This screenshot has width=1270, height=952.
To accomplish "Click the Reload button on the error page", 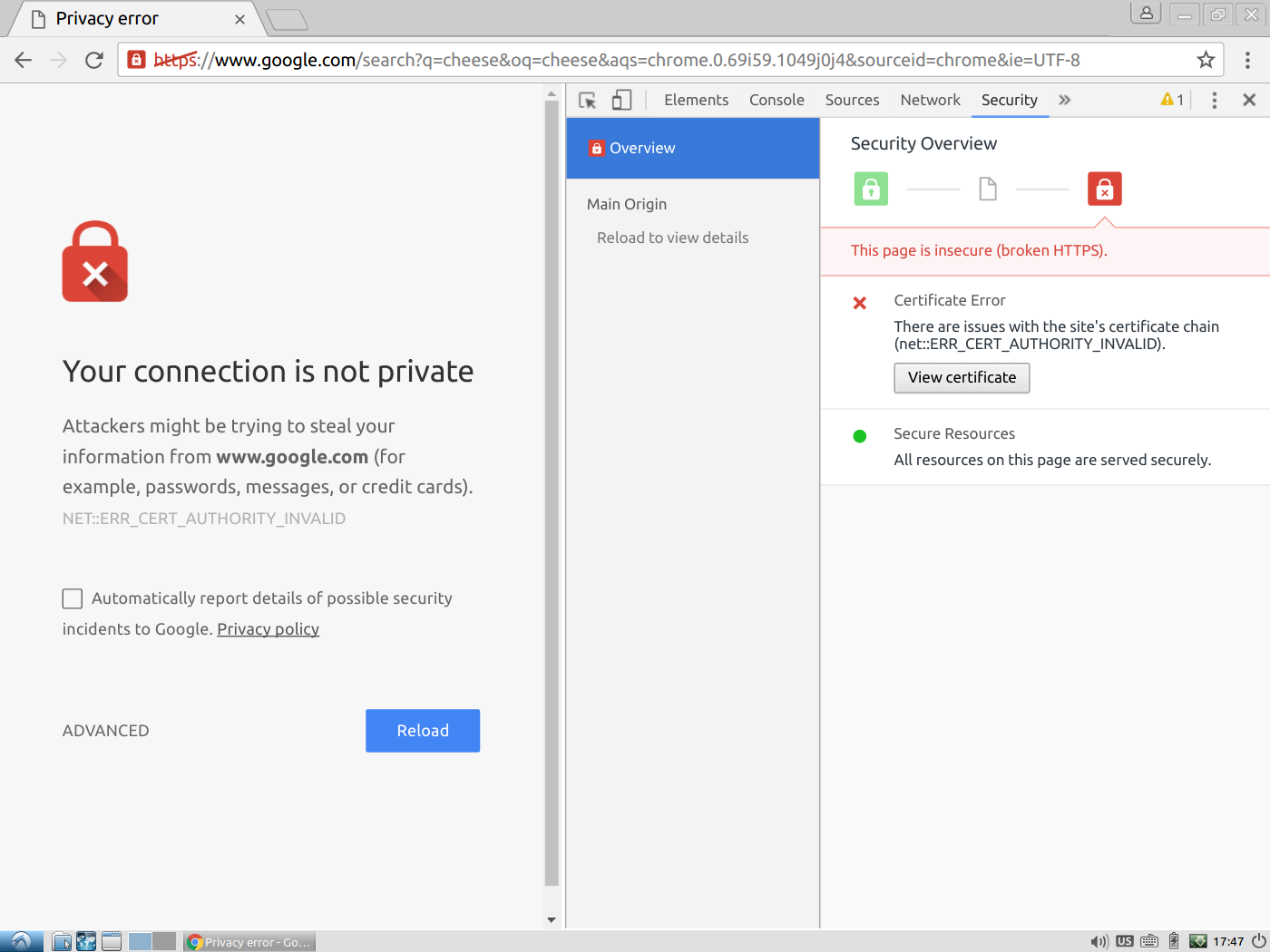I will pos(423,730).
